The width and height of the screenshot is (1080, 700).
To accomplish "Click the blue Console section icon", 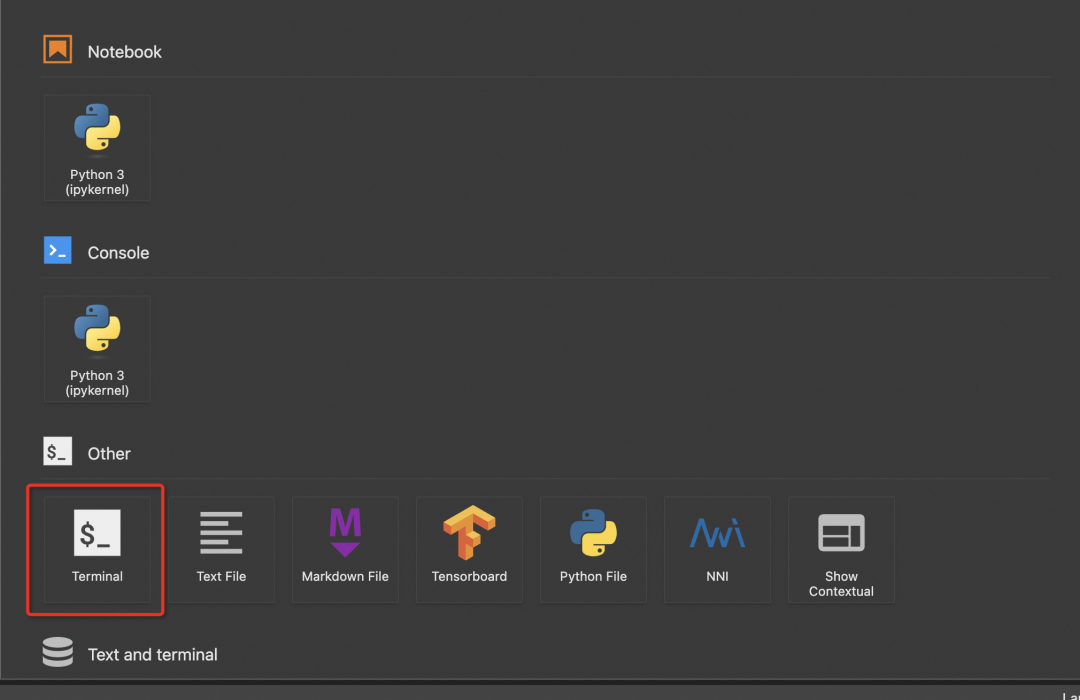I will pos(57,250).
